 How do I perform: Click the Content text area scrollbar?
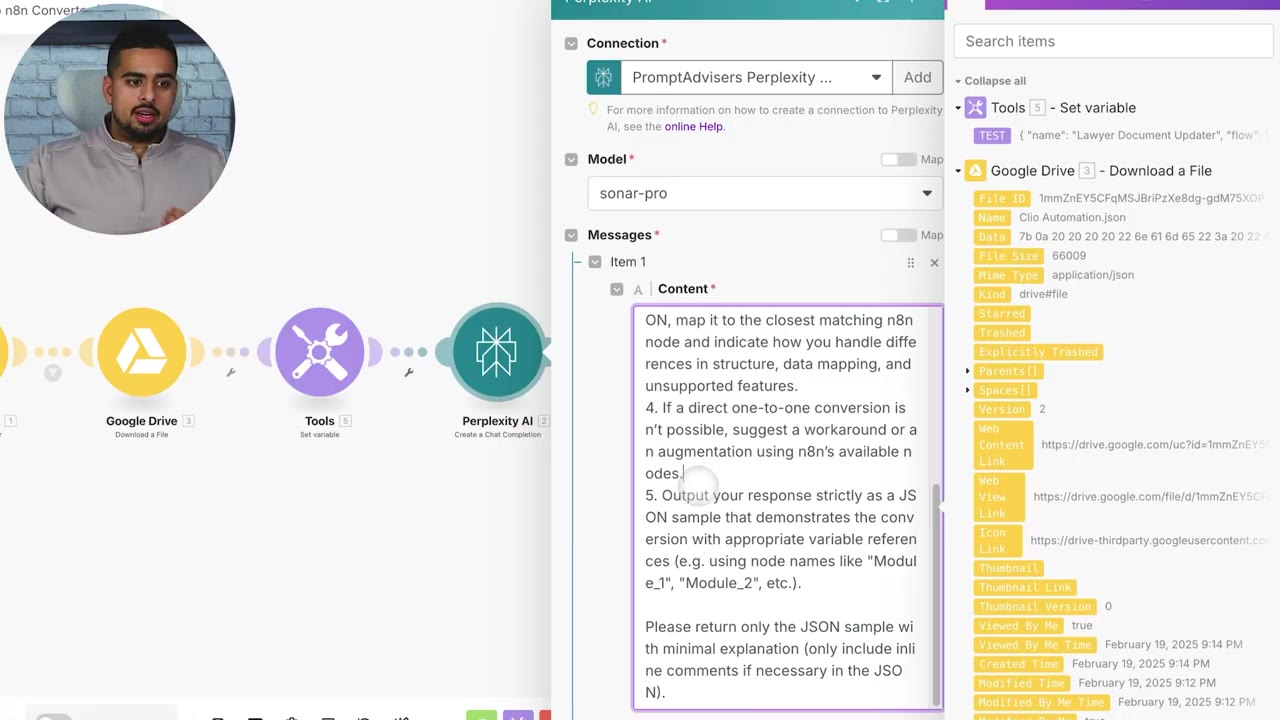(936, 594)
